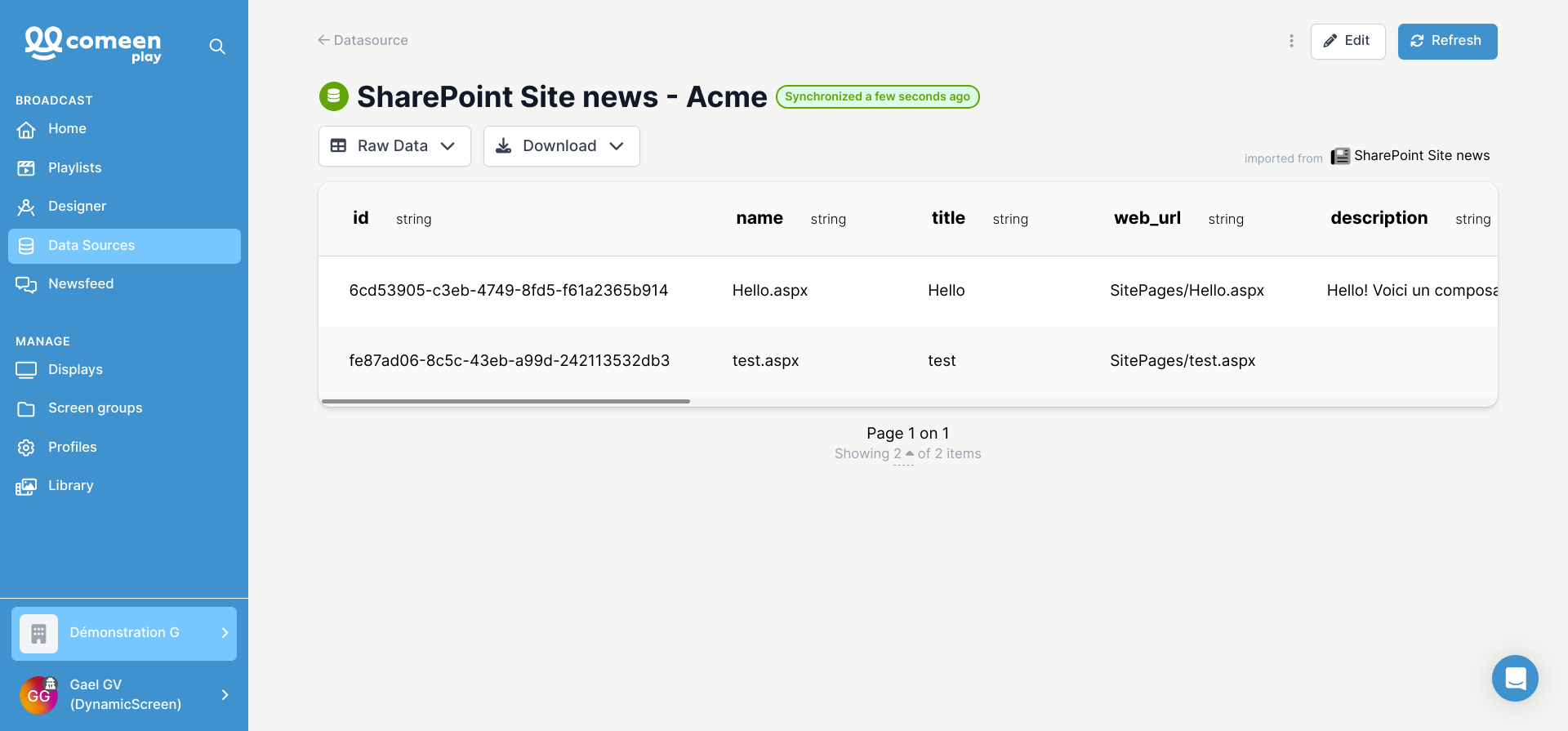1568x731 pixels.
Task: Open the SharePoint Site news import link
Action: pos(1421,156)
